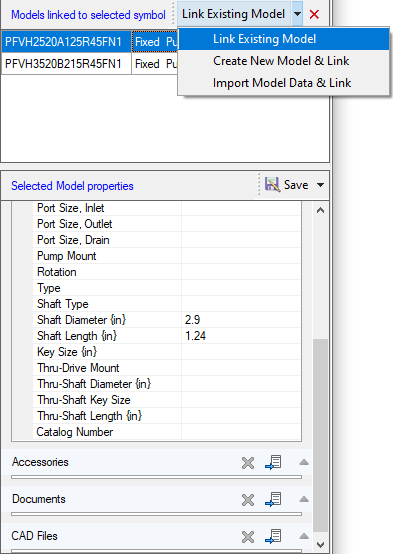This screenshot has width=393, height=554.
Task: Collapse the Documents section
Action: (304, 499)
